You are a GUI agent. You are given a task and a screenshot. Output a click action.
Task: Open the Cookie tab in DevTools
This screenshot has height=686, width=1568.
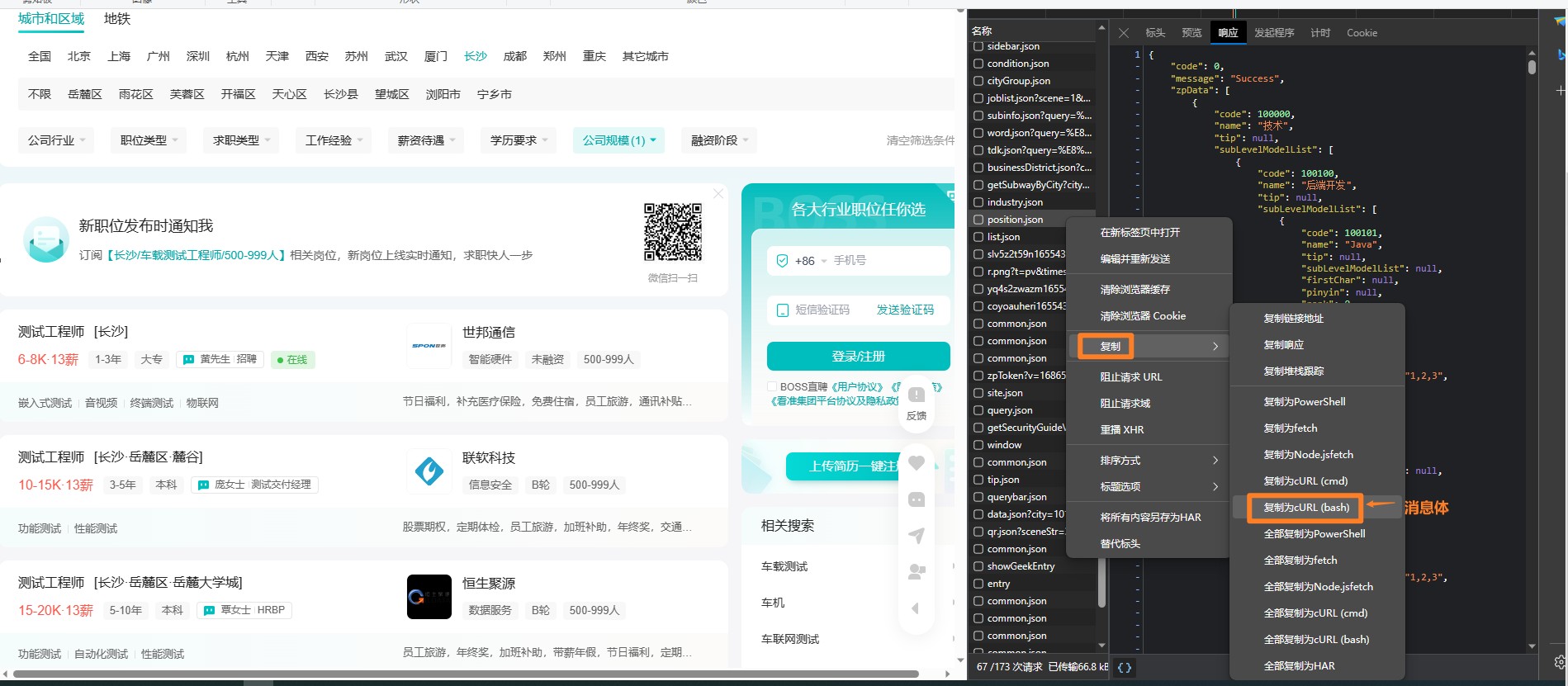click(1362, 33)
